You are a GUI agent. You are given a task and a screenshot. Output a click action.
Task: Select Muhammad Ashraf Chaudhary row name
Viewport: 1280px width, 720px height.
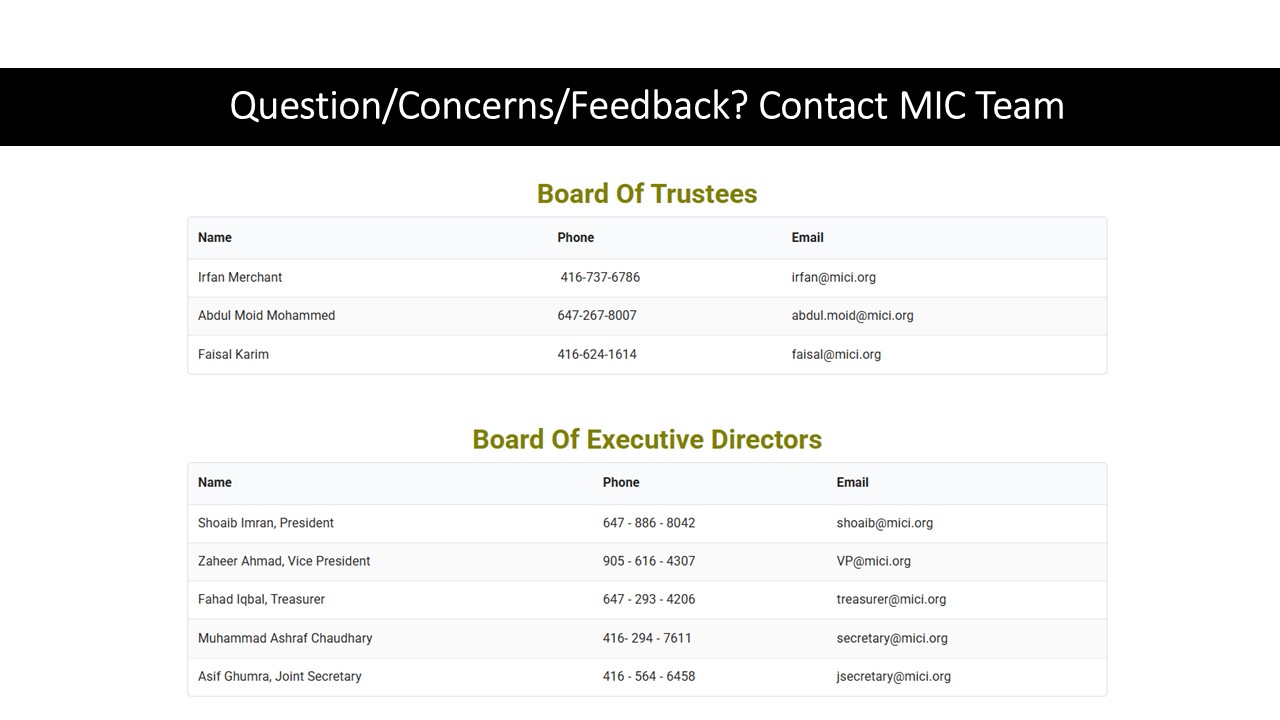point(285,638)
